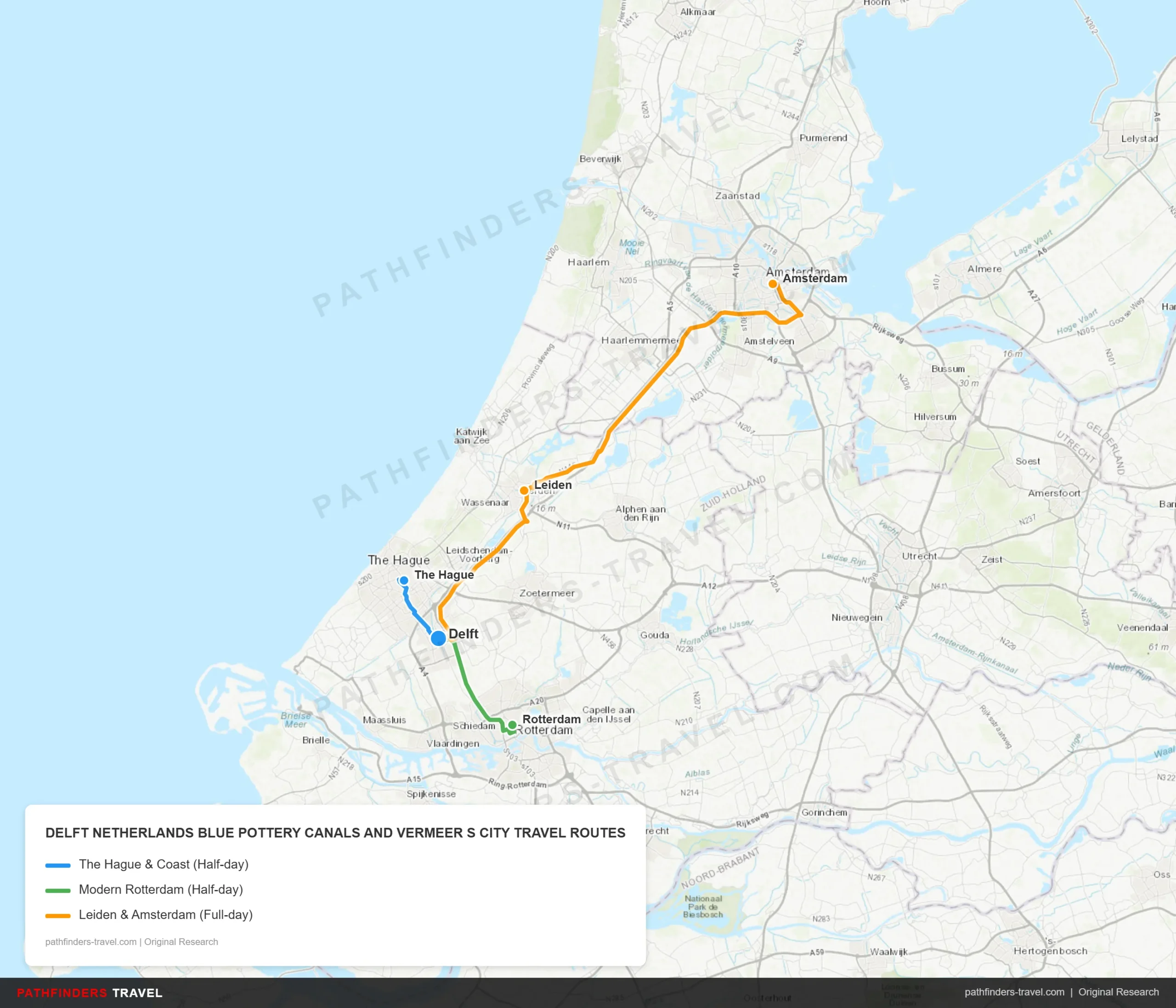Screen dimensions: 1176x1008
Task: Click the "Zeist" town label
Action: coord(991,560)
